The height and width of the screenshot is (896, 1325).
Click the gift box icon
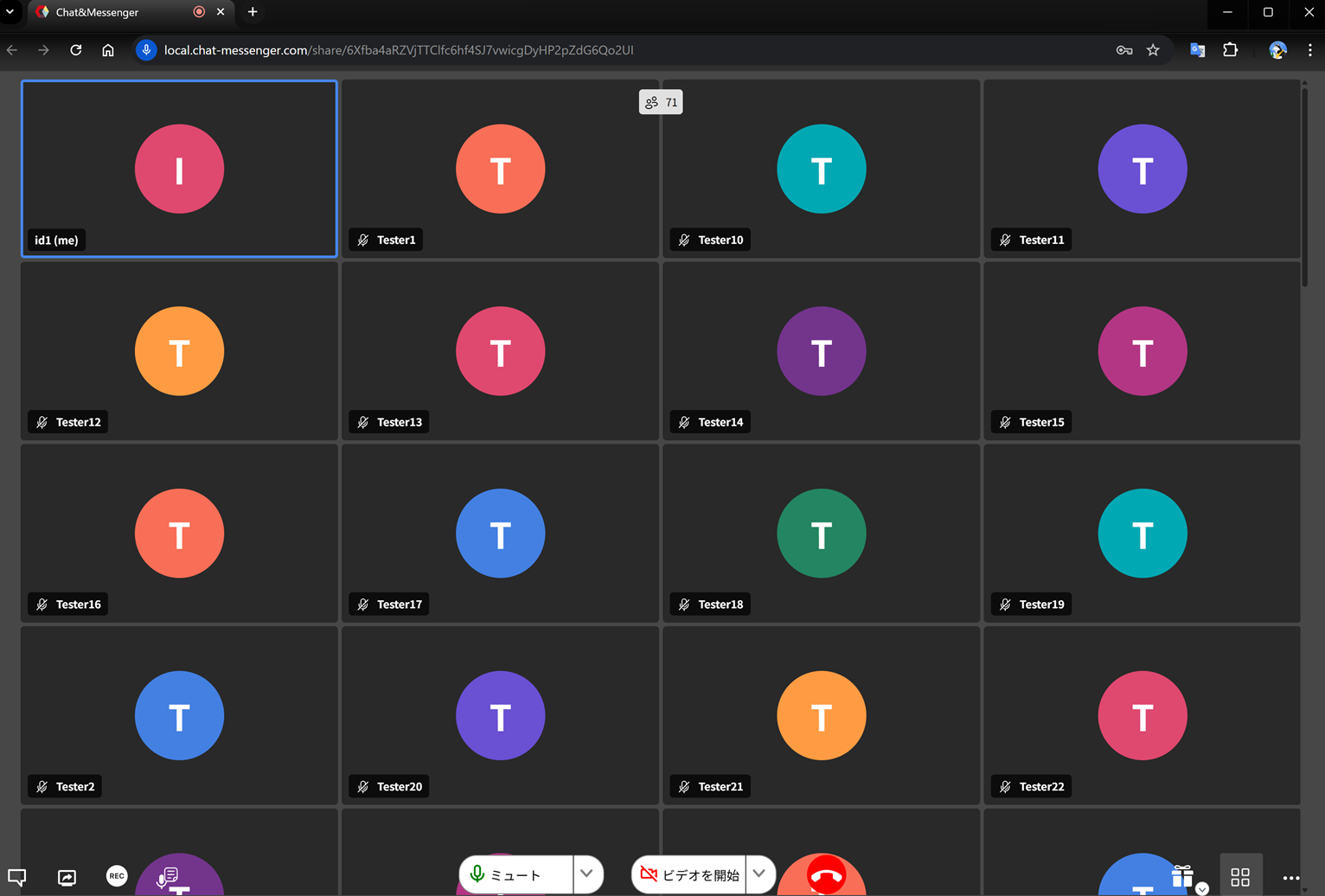point(1182,876)
